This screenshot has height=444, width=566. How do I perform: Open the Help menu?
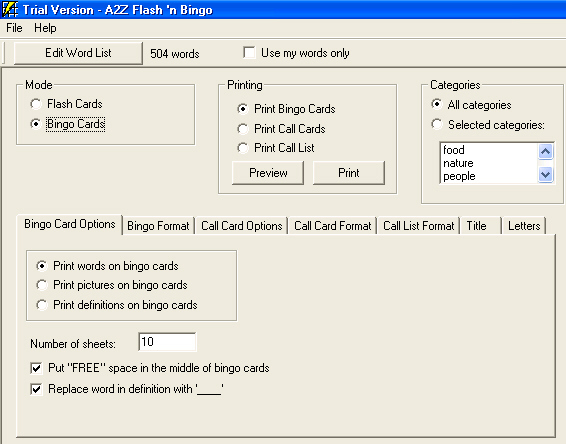45,28
